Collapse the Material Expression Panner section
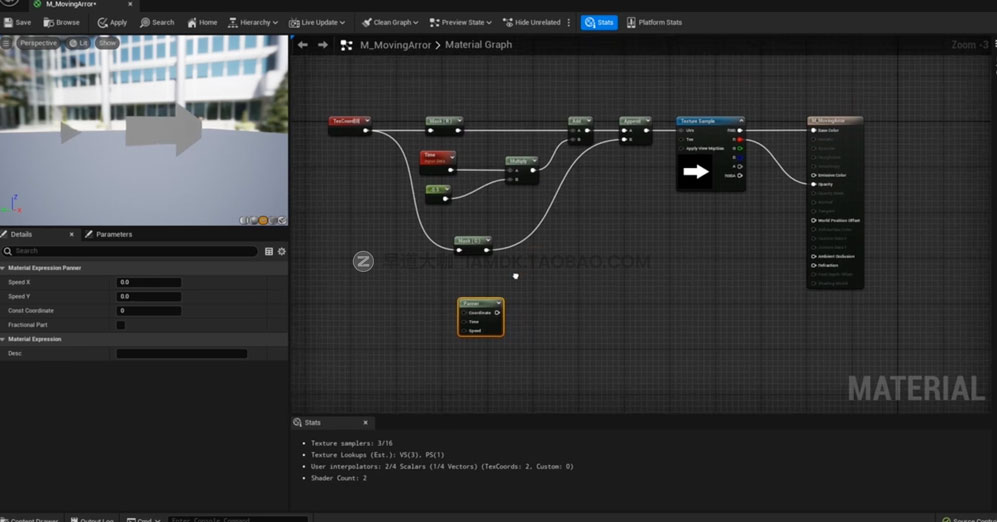 (4, 268)
